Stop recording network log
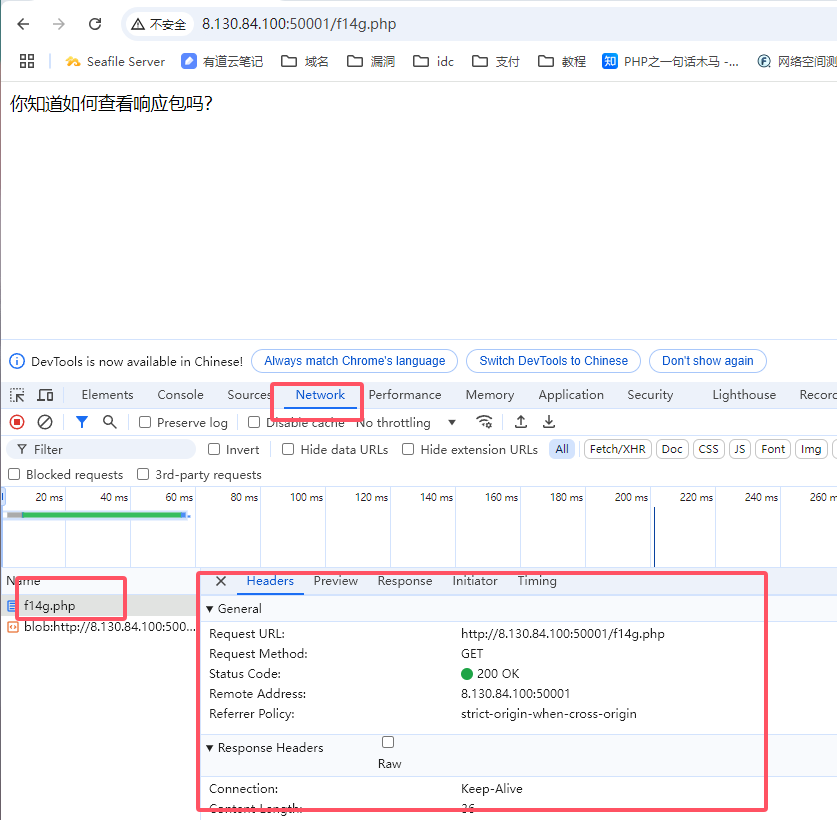The image size is (837, 820). coord(17,422)
